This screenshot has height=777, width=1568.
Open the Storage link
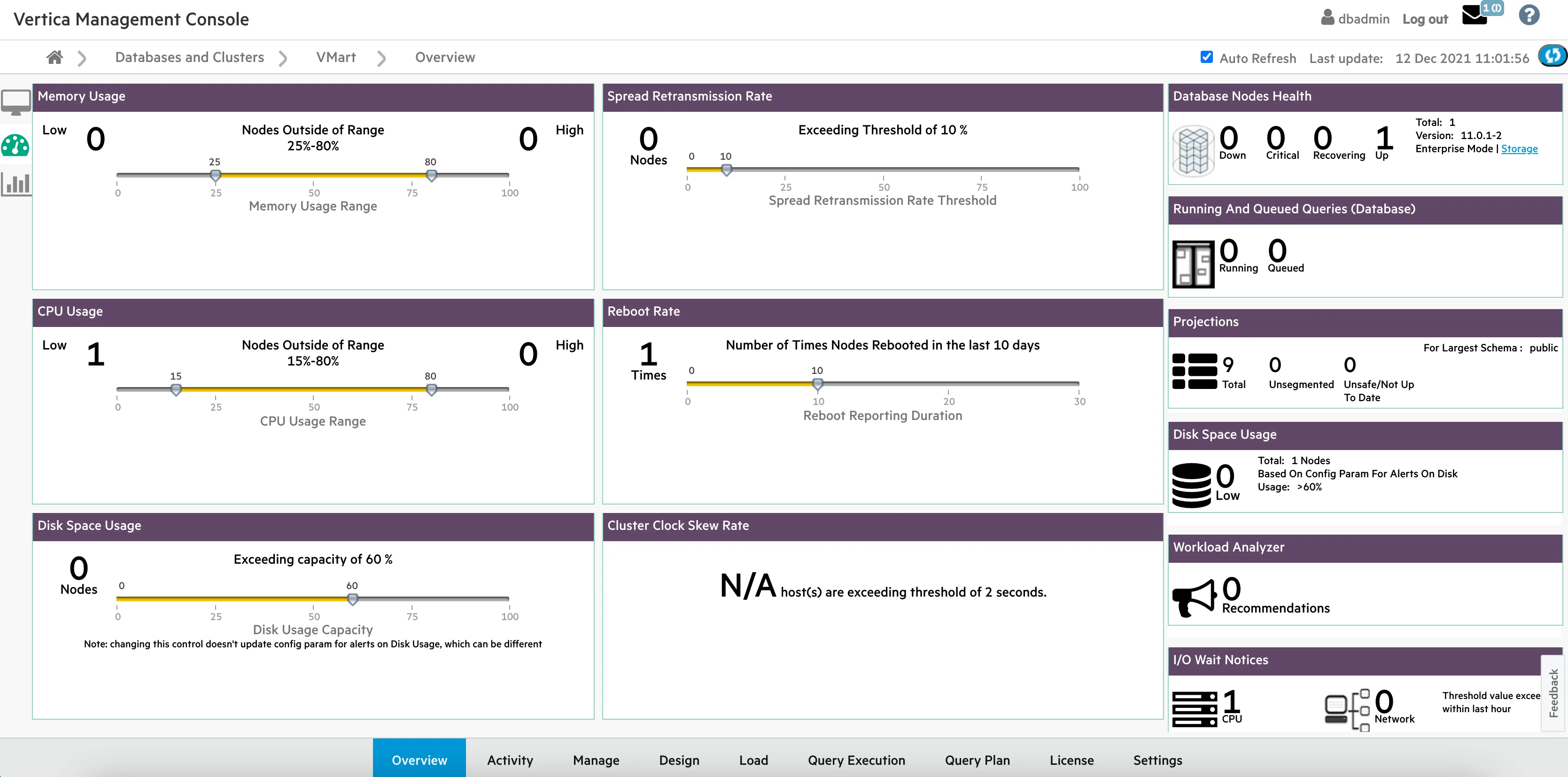(x=1519, y=148)
